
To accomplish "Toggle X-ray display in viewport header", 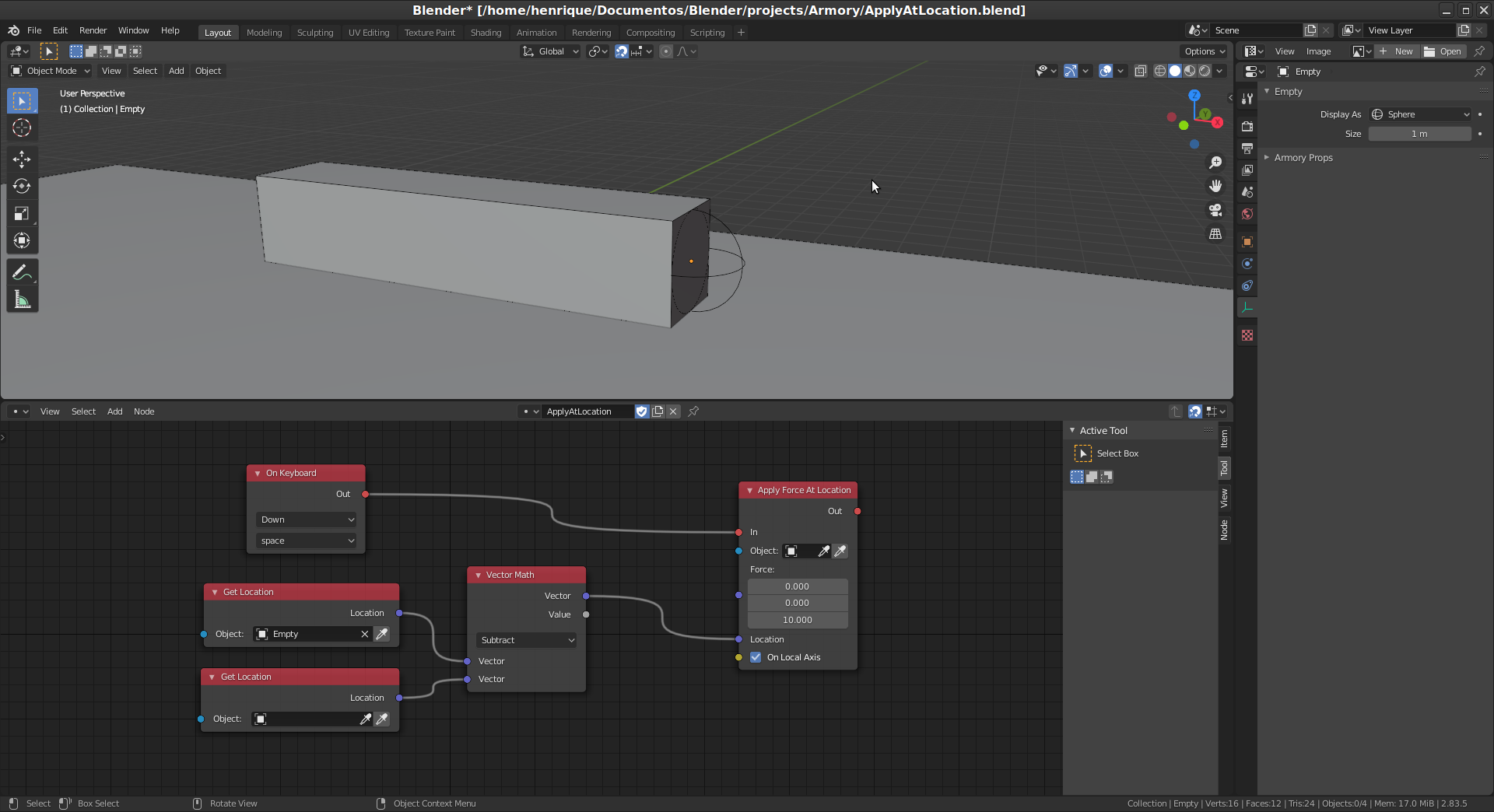I will [x=1141, y=72].
